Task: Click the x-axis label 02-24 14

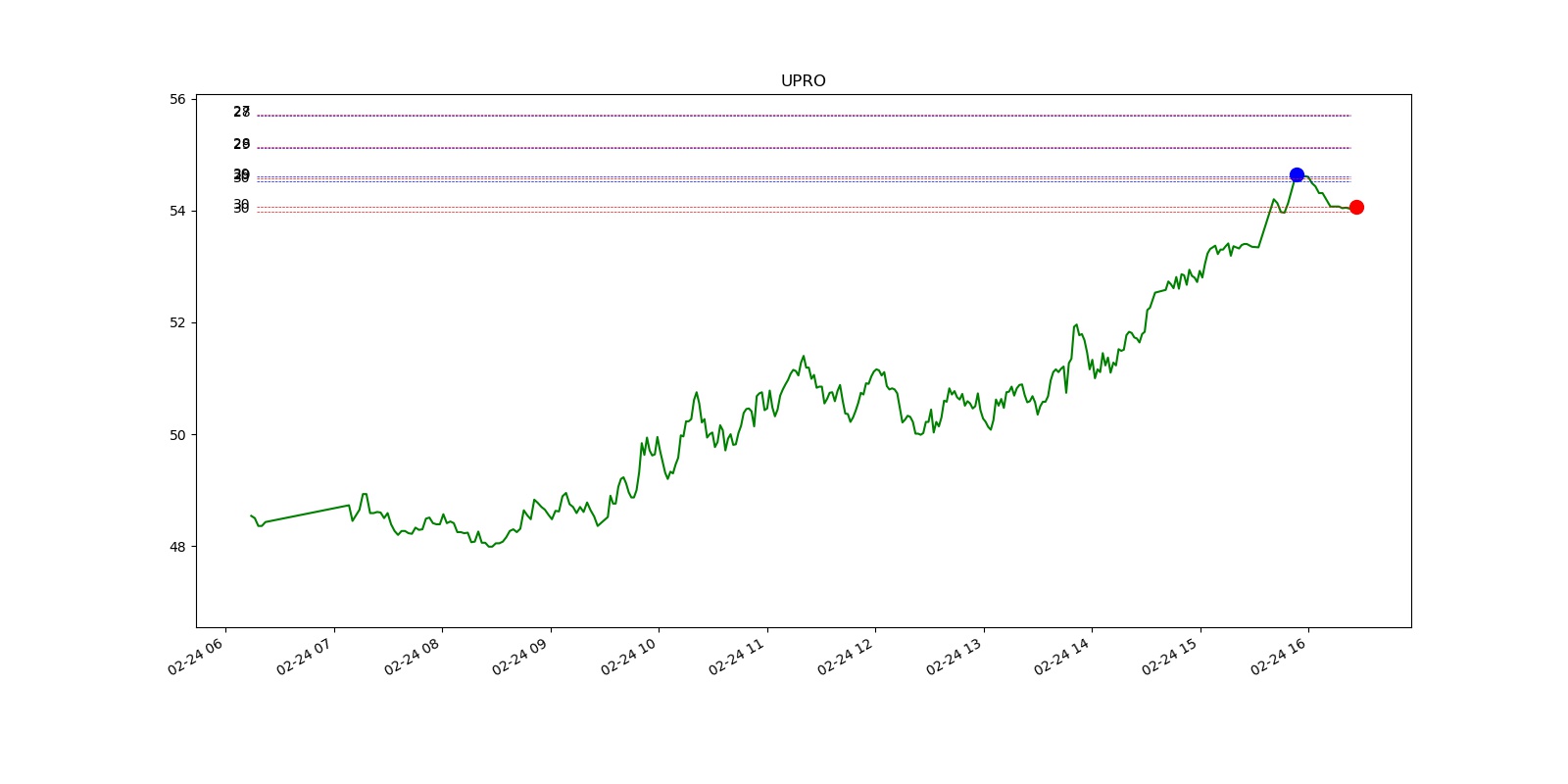Action: (1062, 656)
